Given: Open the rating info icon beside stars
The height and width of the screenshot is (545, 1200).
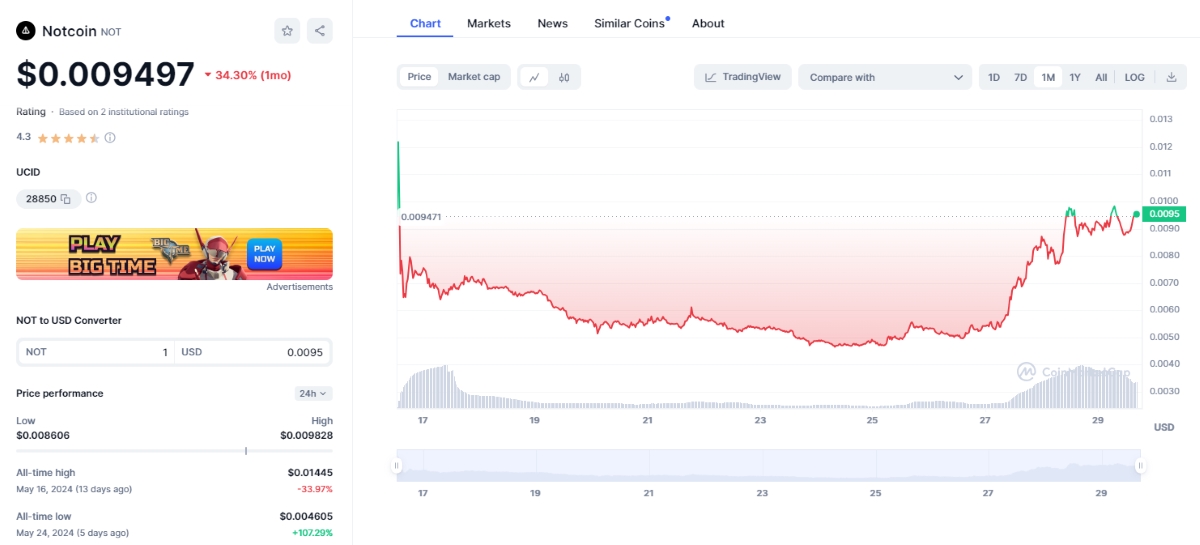Looking at the screenshot, I should [110, 138].
